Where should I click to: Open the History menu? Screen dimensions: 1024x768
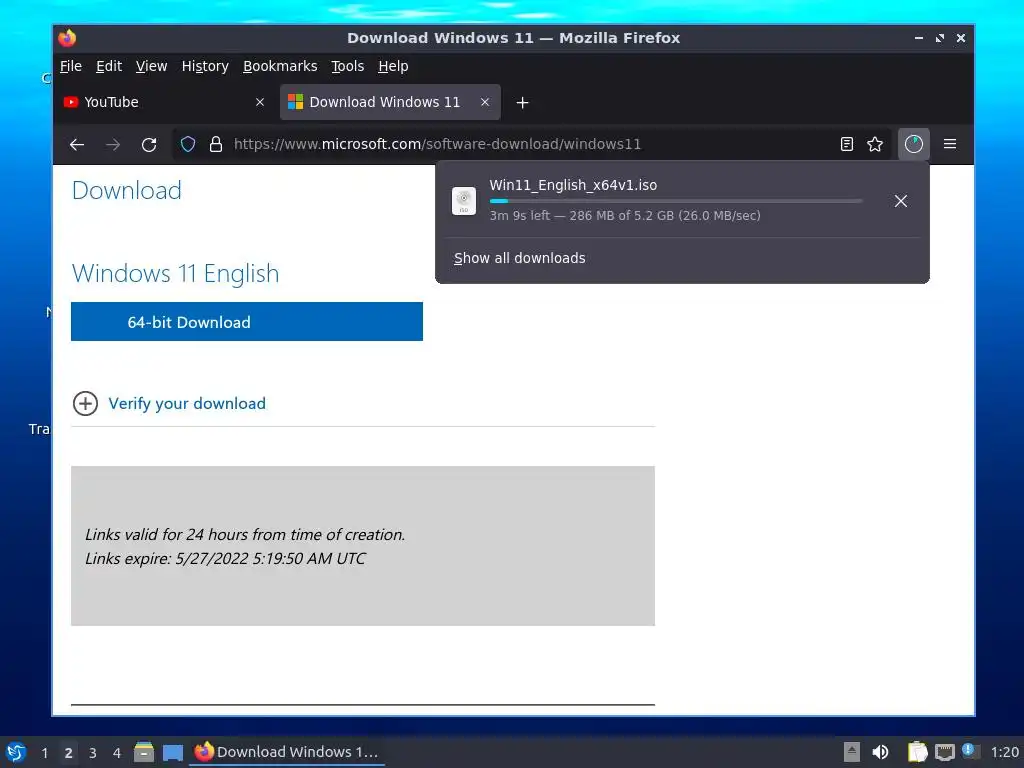[x=205, y=67]
